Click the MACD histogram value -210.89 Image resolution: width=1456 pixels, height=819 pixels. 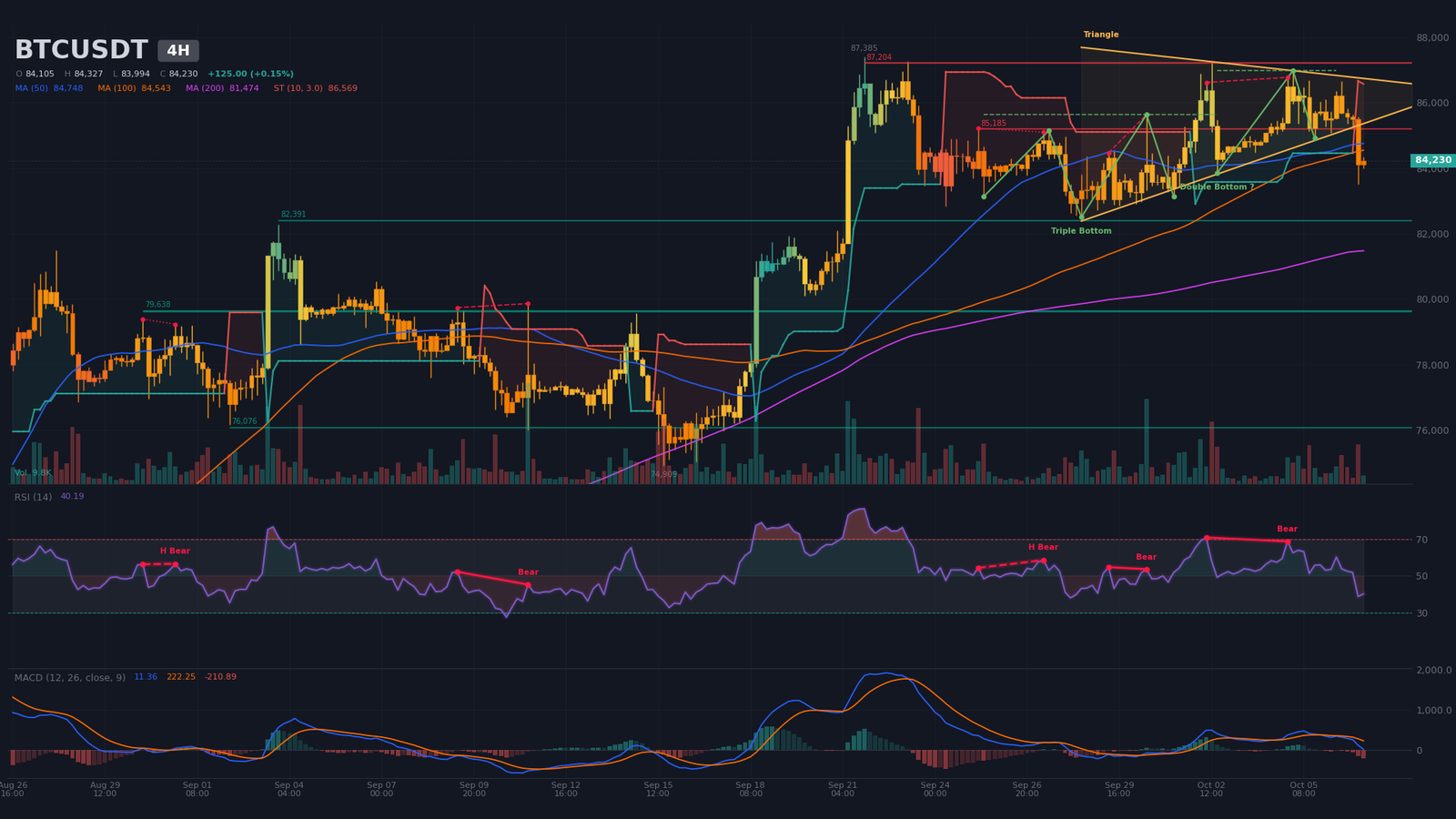pos(220,677)
